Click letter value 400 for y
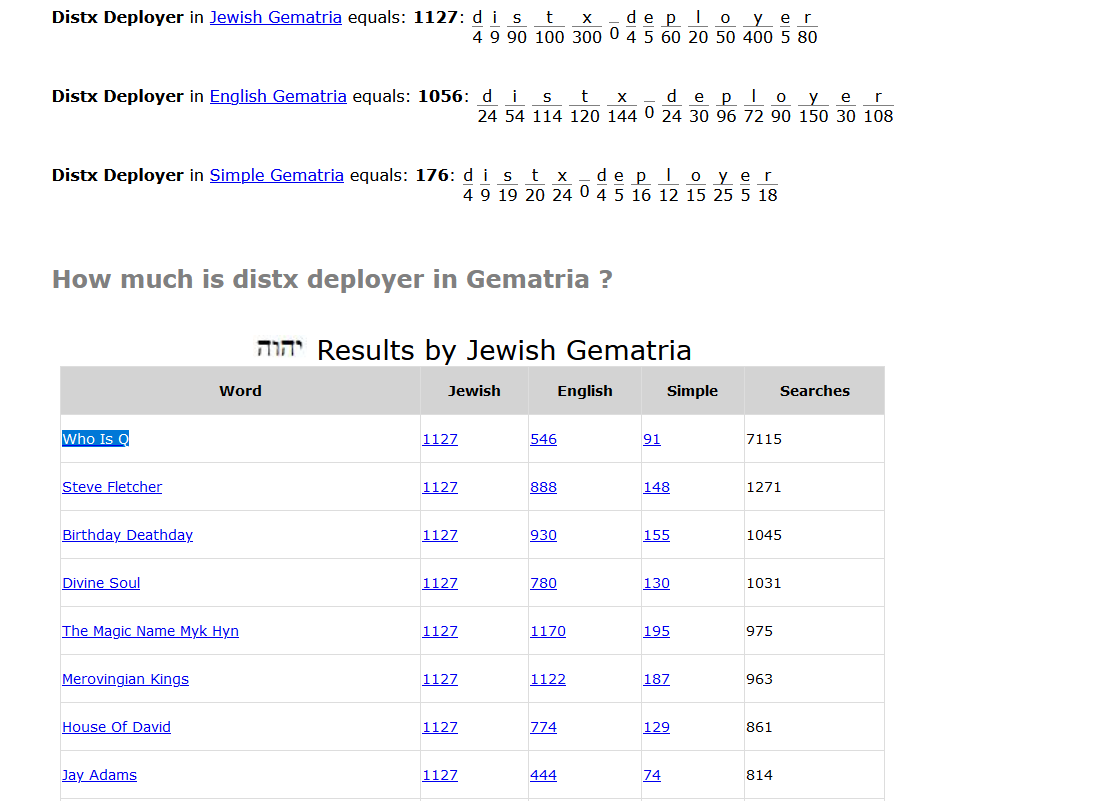This screenshot has width=1100, height=801. coord(758,37)
